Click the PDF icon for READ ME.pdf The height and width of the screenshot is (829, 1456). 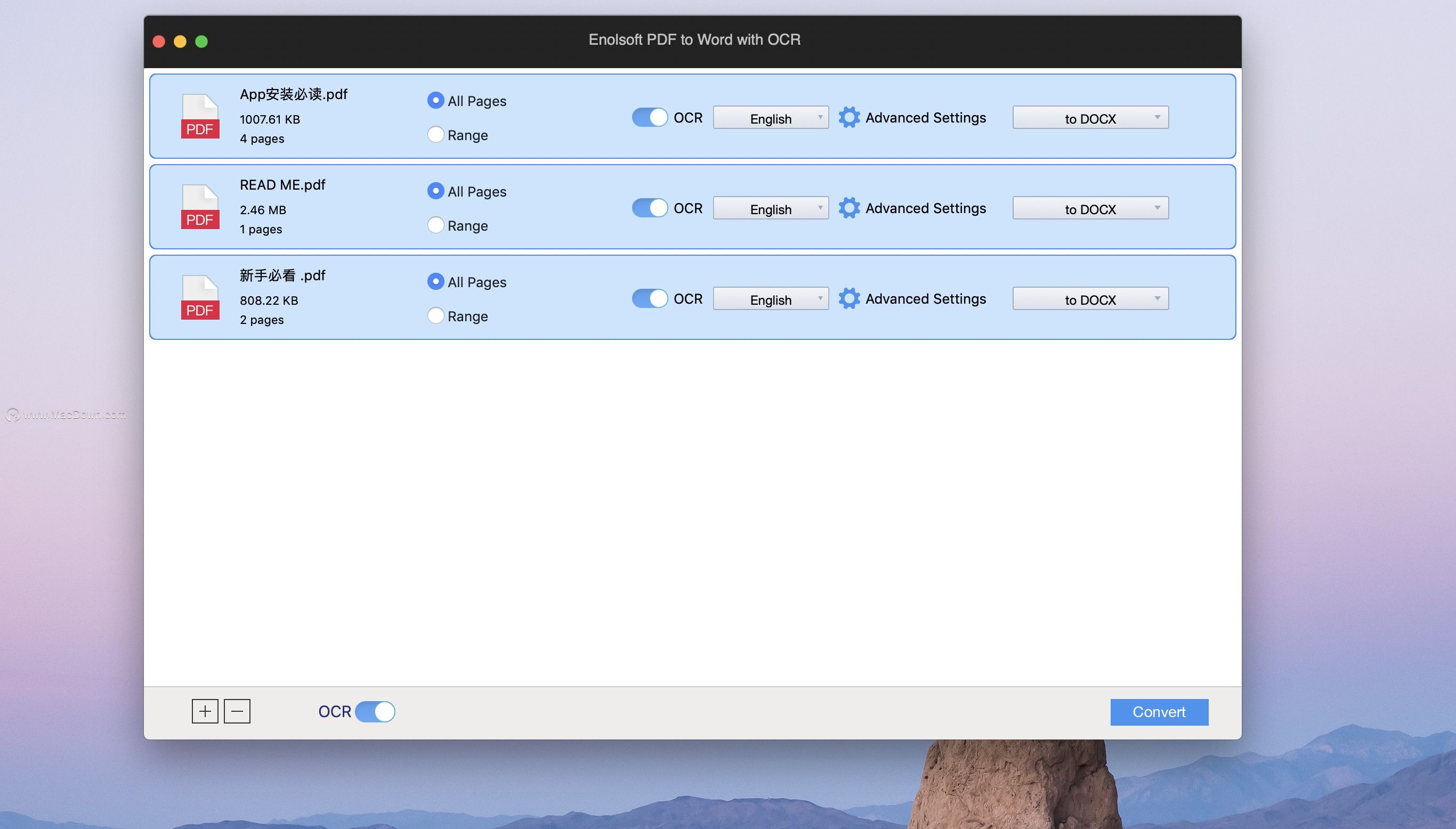pos(200,207)
